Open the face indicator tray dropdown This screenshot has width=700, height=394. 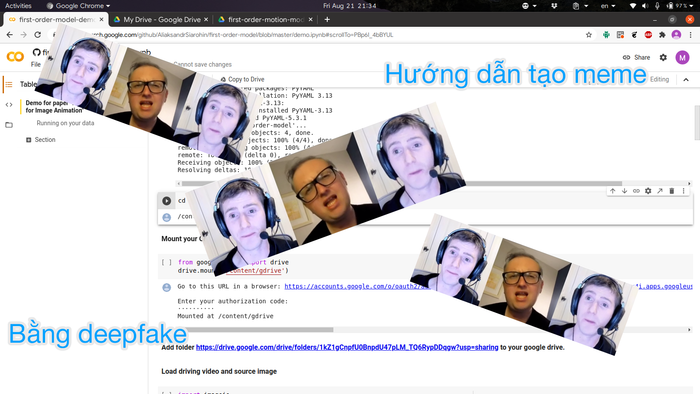pos(529,6)
